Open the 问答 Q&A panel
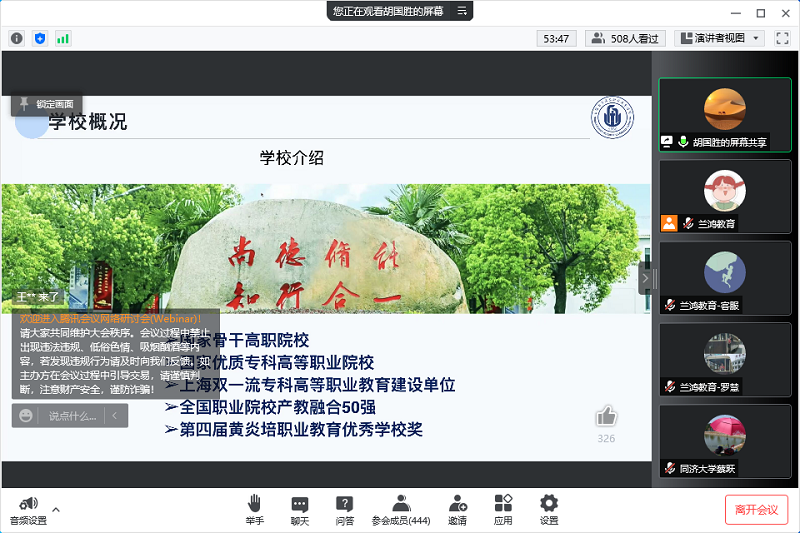Viewport: 800px width, 533px height. click(x=344, y=503)
